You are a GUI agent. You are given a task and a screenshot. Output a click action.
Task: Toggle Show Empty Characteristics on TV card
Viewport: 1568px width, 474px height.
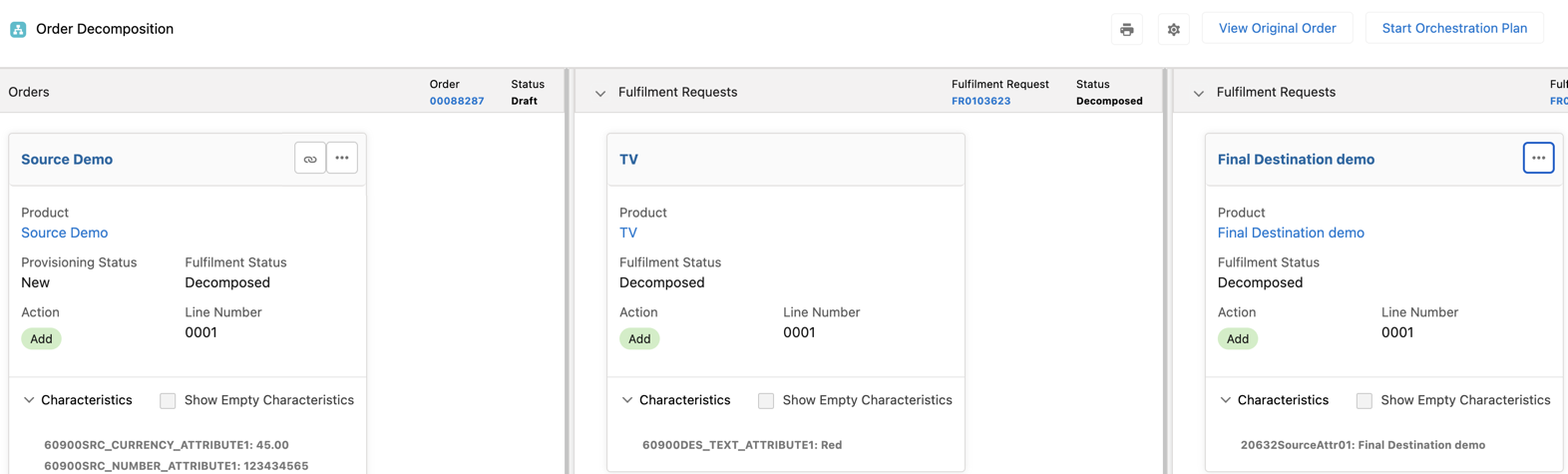point(766,400)
